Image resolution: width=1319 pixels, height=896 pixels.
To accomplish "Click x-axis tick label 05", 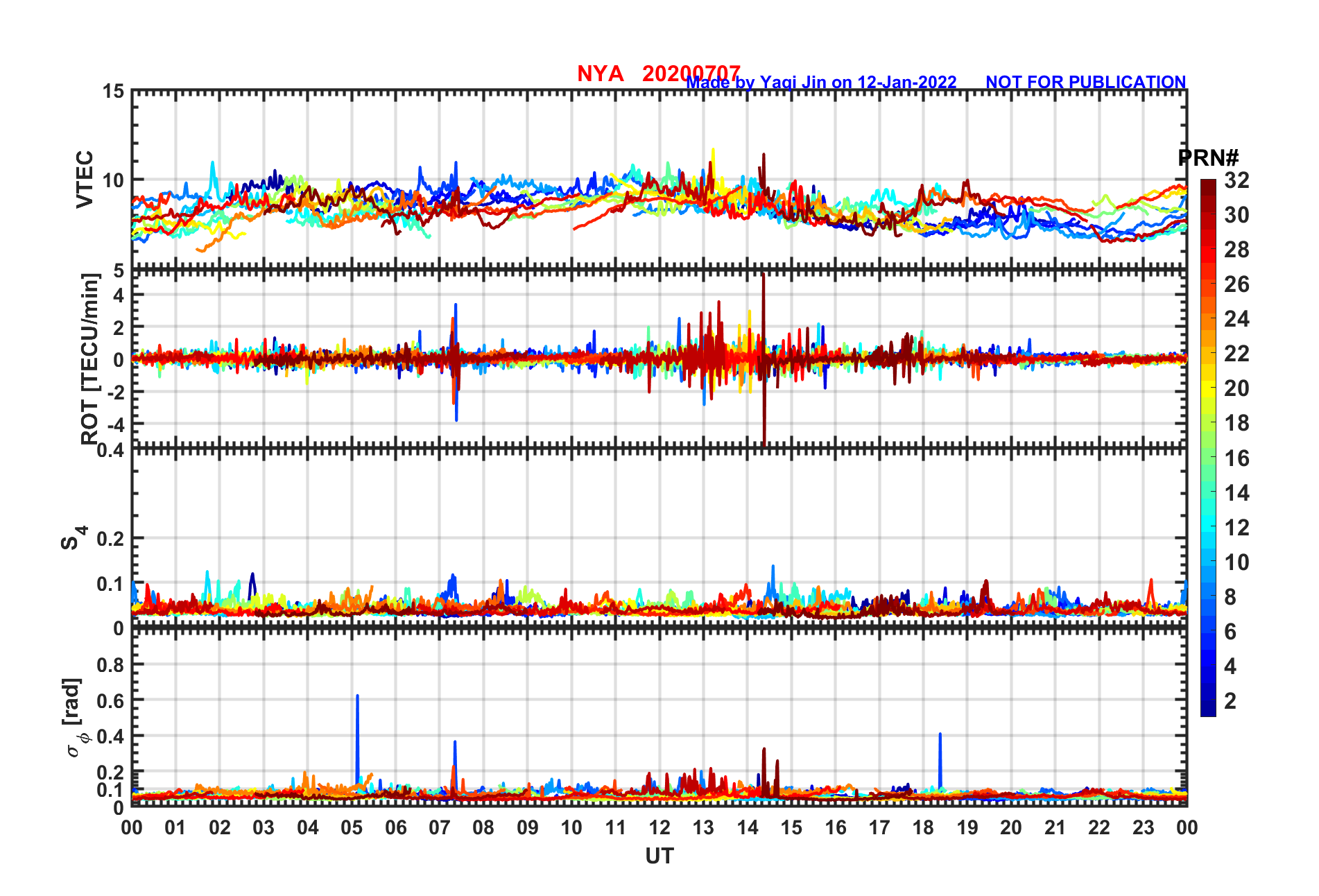I will pyautogui.click(x=352, y=827).
